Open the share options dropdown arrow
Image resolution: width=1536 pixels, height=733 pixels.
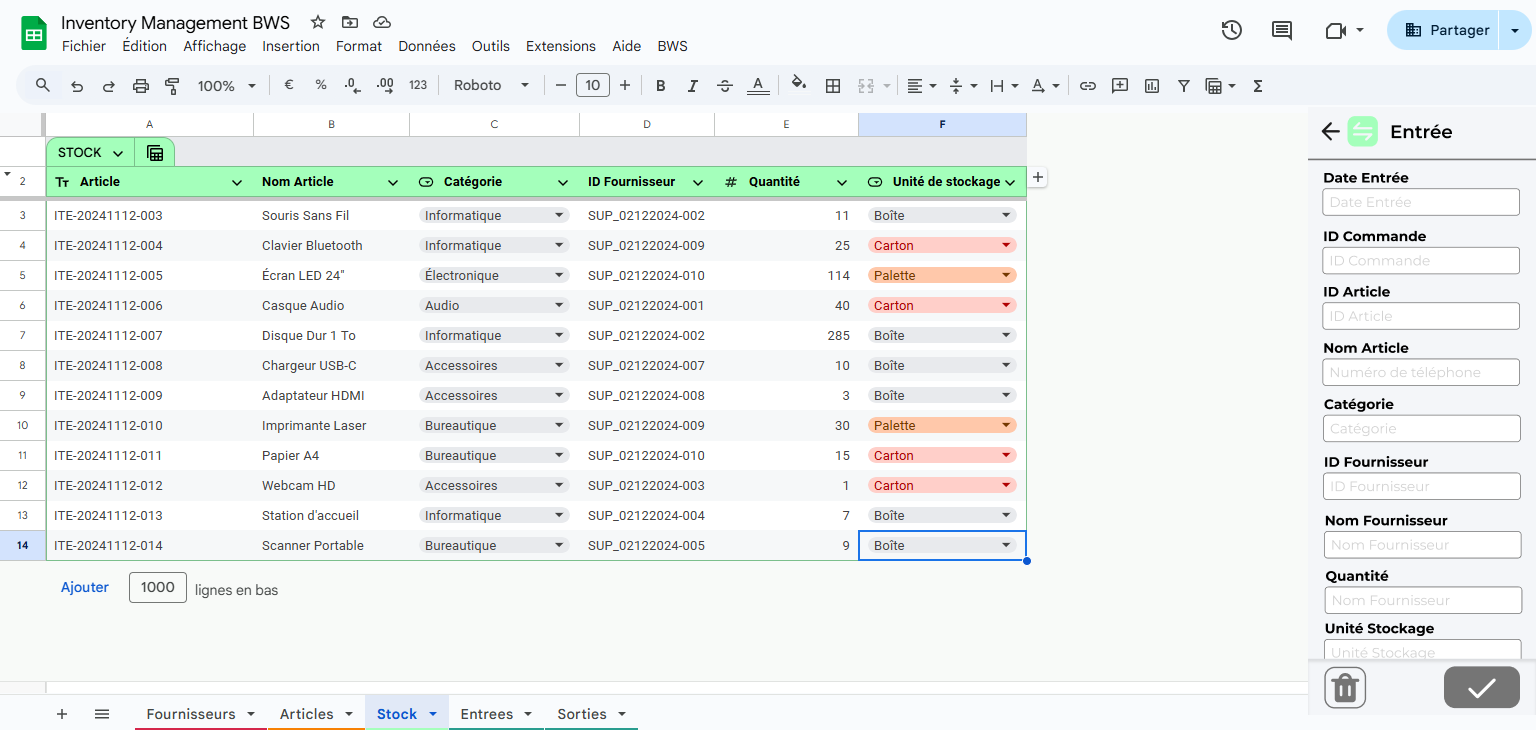click(1515, 31)
